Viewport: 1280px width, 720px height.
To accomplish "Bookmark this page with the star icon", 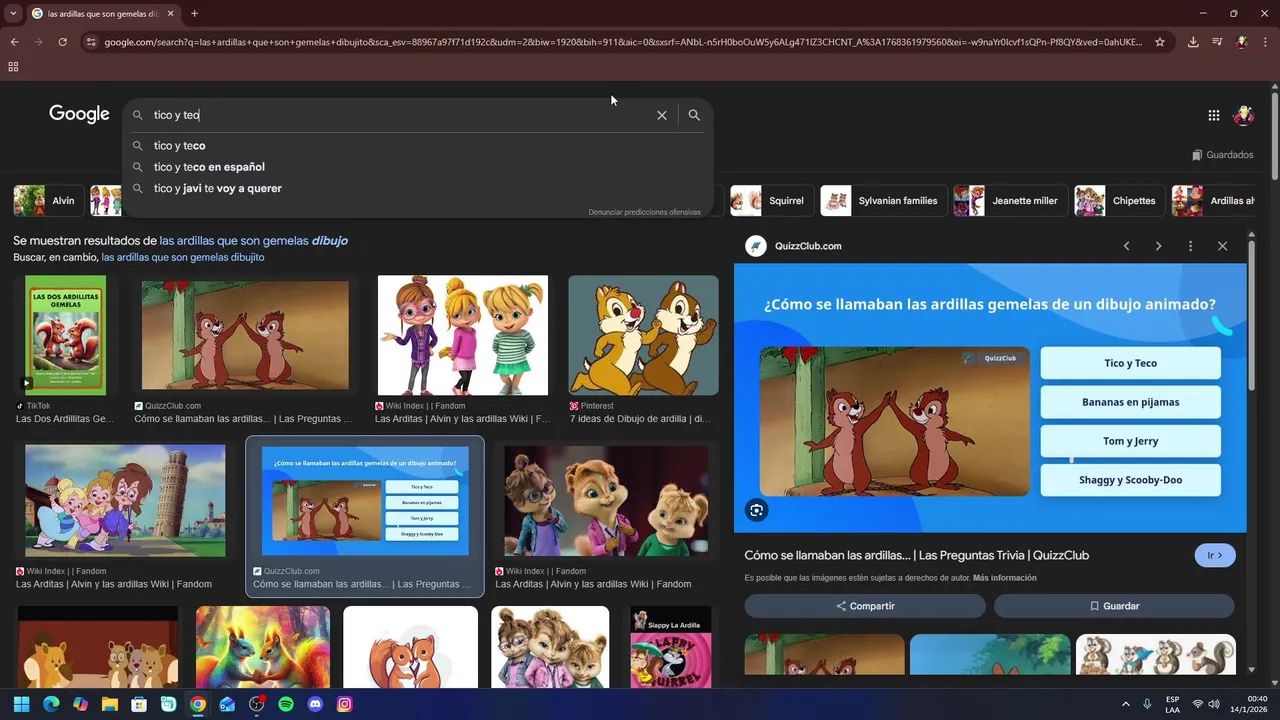I will [1160, 42].
